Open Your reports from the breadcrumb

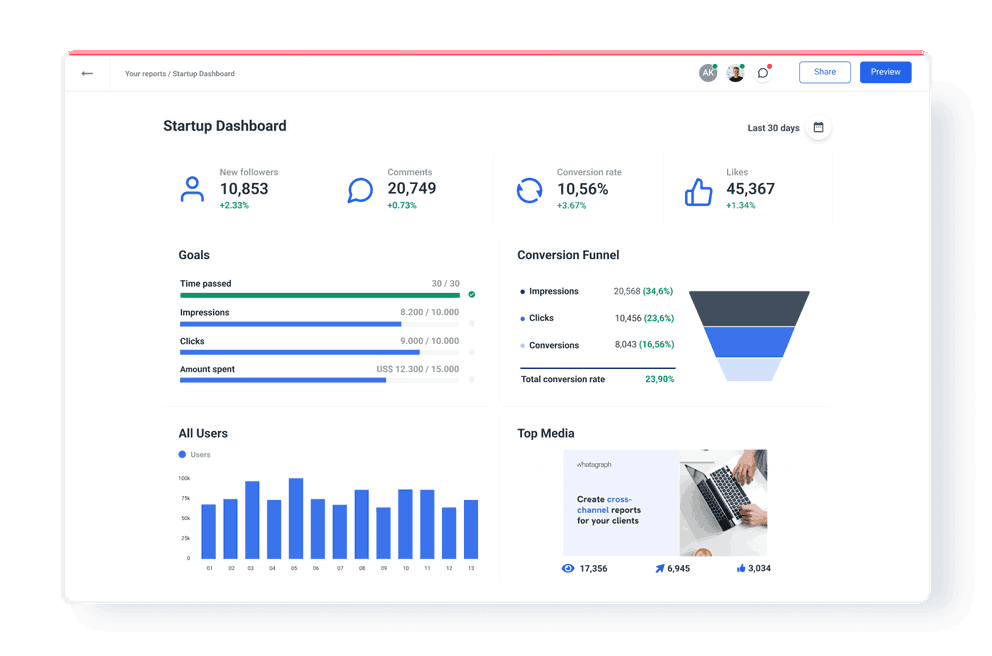coord(148,73)
